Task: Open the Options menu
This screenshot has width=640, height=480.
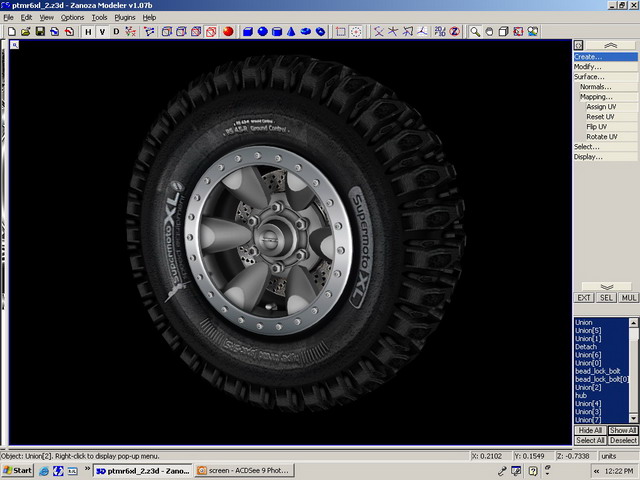Action: coord(72,17)
